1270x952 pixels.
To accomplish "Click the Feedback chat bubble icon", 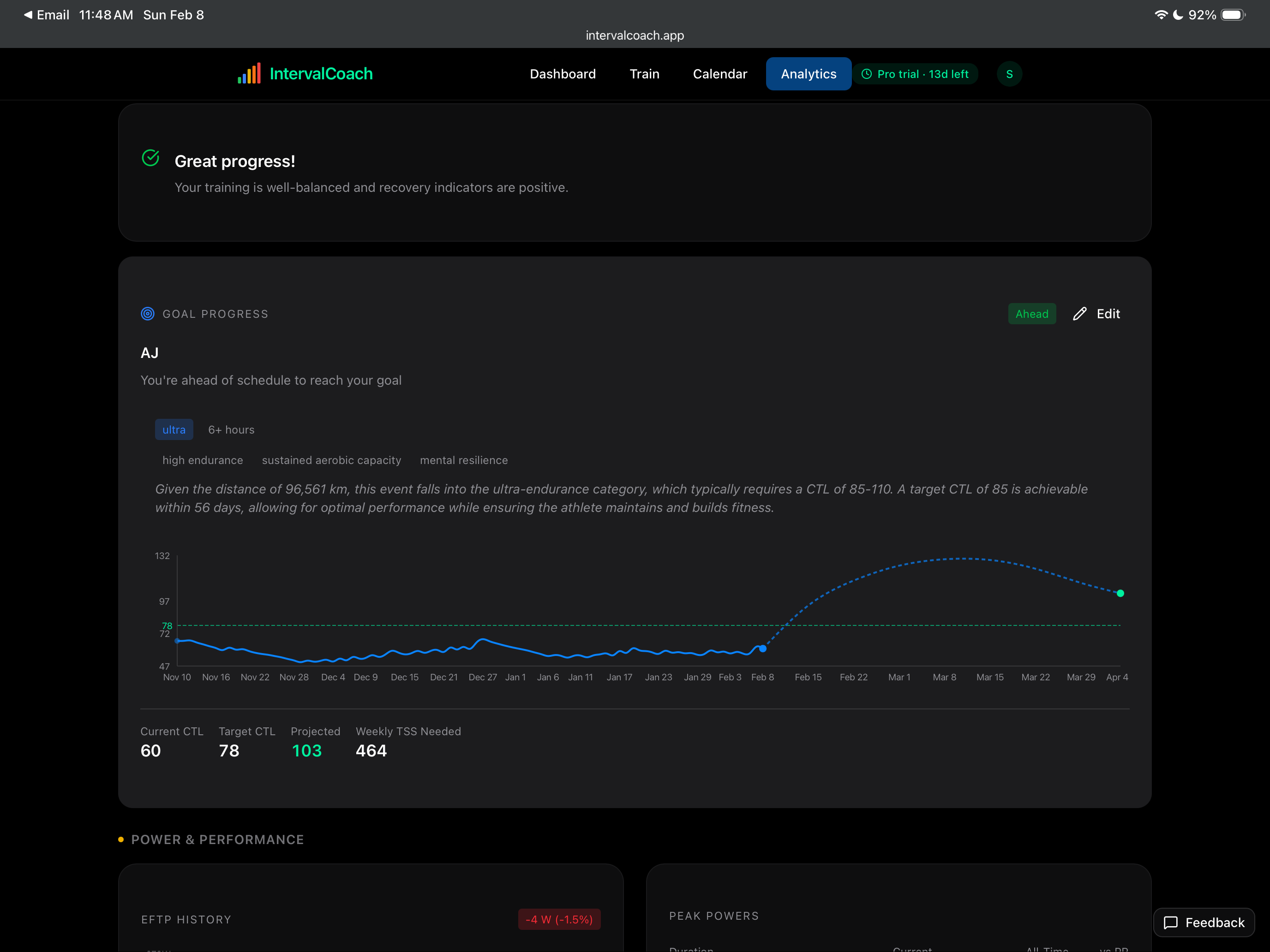I will coord(1170,922).
